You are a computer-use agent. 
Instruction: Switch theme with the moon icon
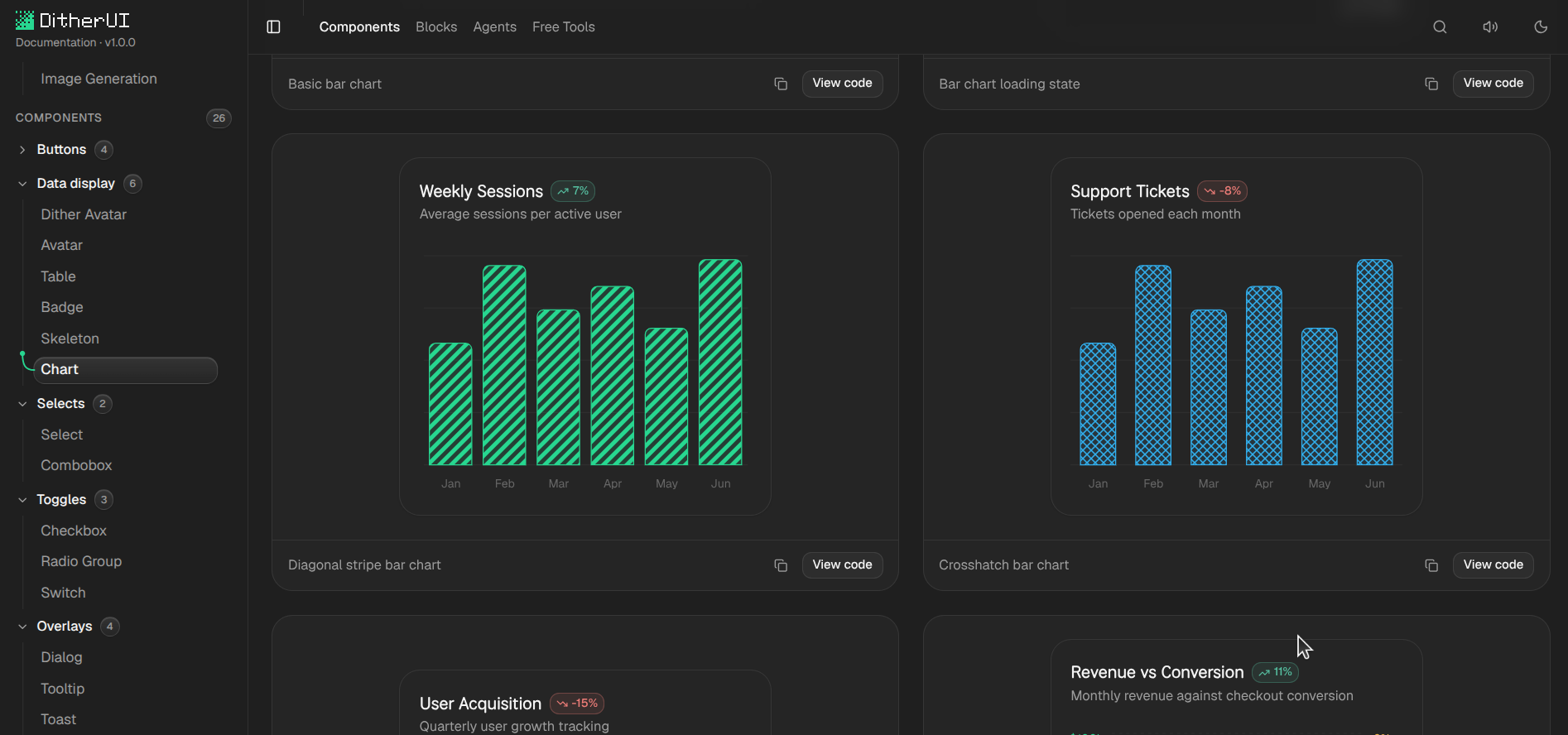tap(1541, 27)
